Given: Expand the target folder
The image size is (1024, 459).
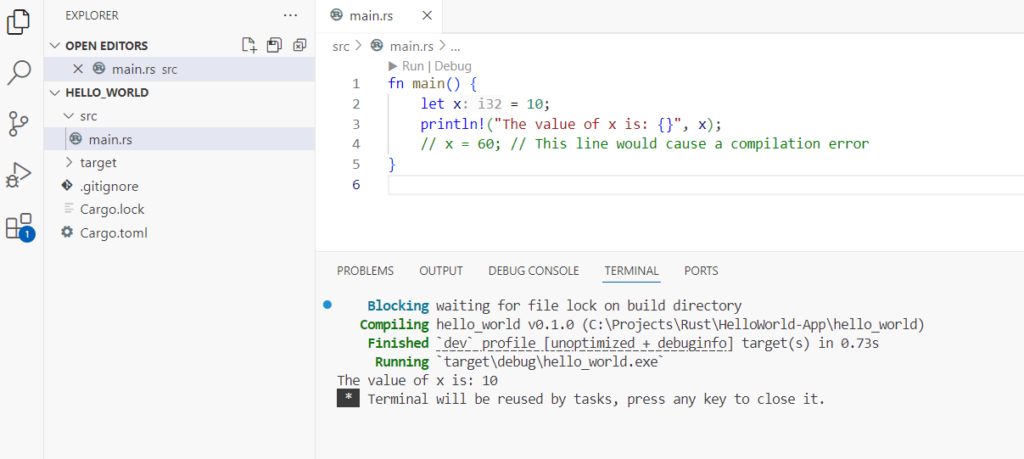Looking at the screenshot, I should click(69, 163).
